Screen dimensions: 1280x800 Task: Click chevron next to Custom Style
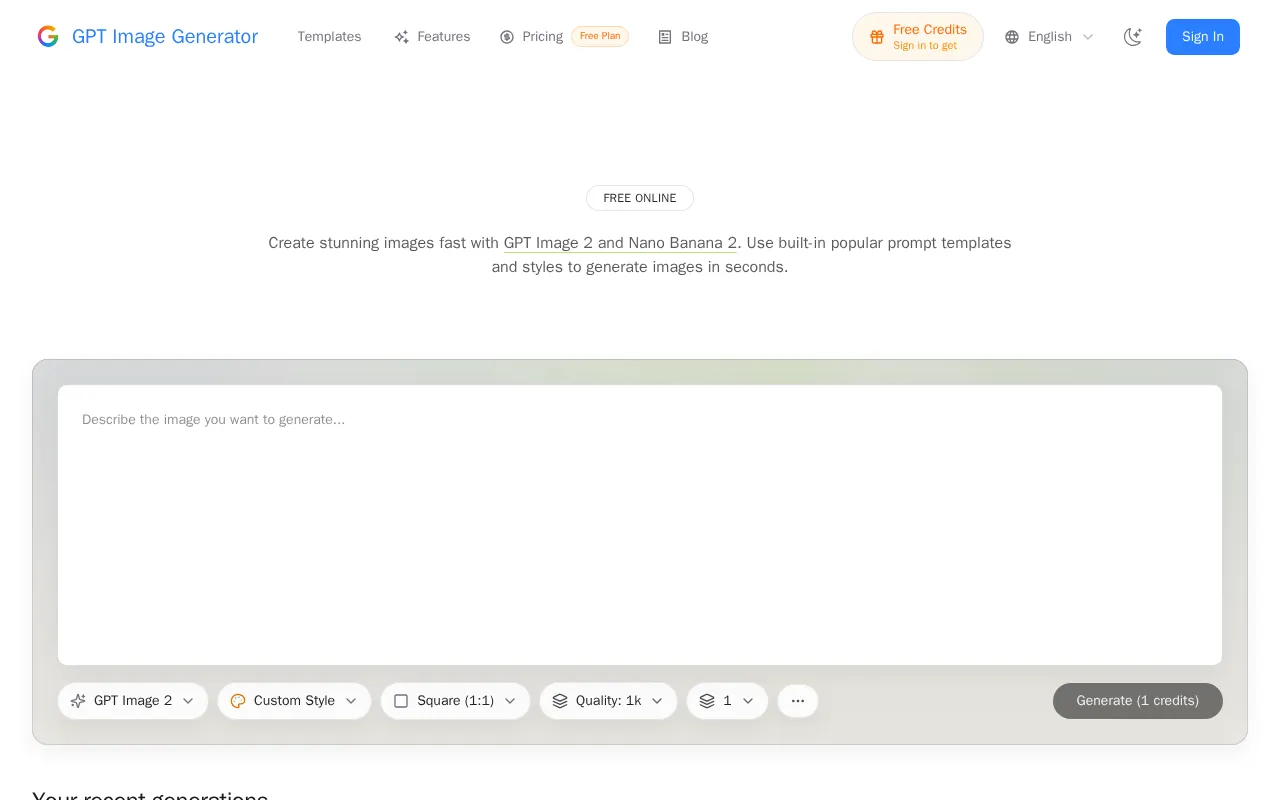click(x=351, y=701)
